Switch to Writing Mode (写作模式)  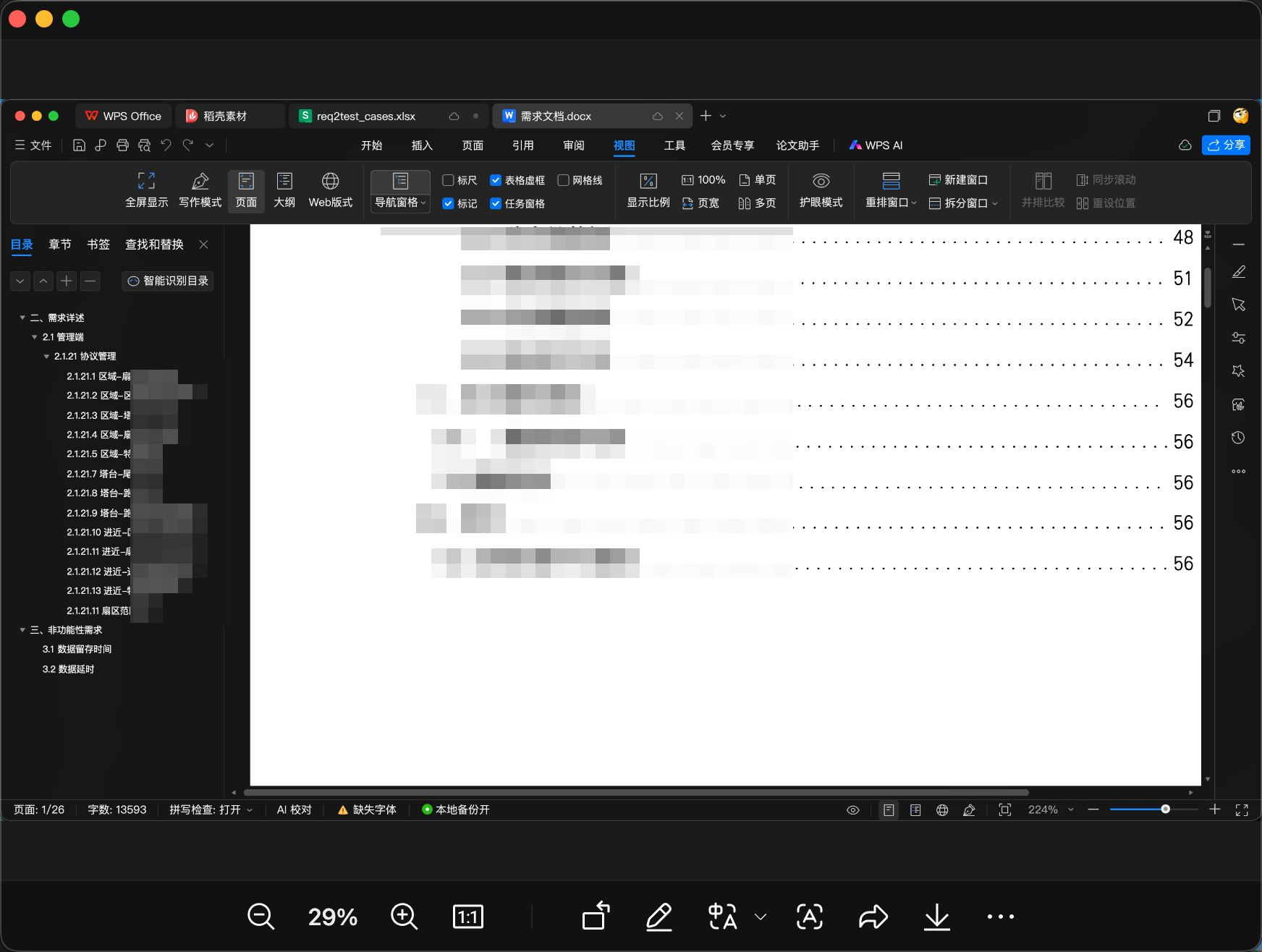click(200, 191)
